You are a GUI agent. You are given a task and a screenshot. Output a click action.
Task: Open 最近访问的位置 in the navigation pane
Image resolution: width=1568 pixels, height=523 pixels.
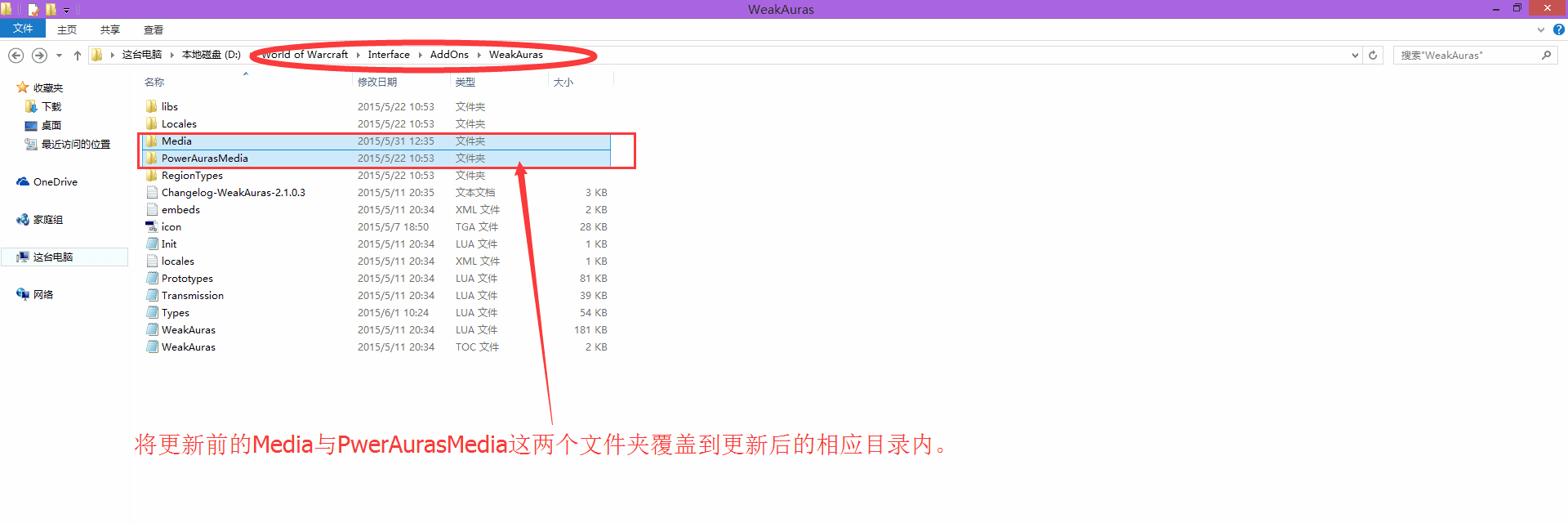point(76,145)
